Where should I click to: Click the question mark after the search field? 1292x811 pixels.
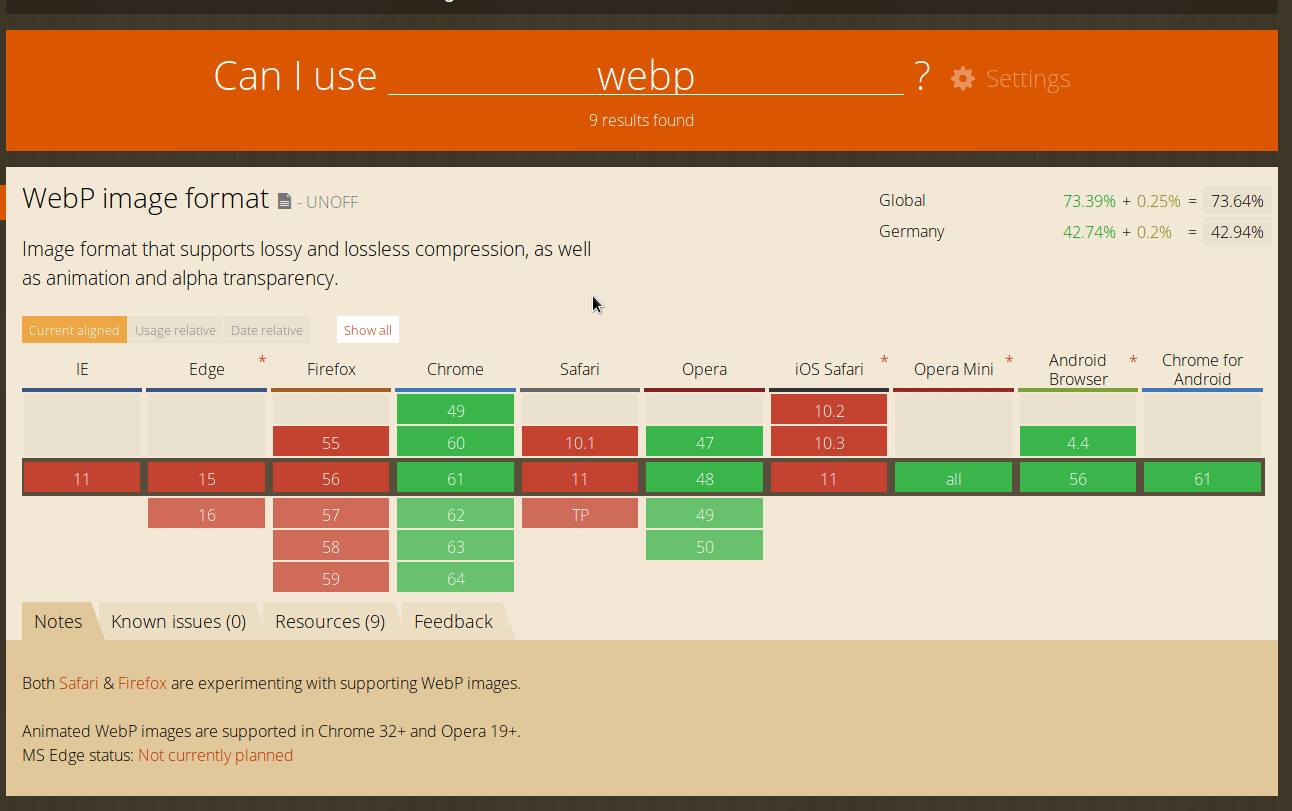922,76
